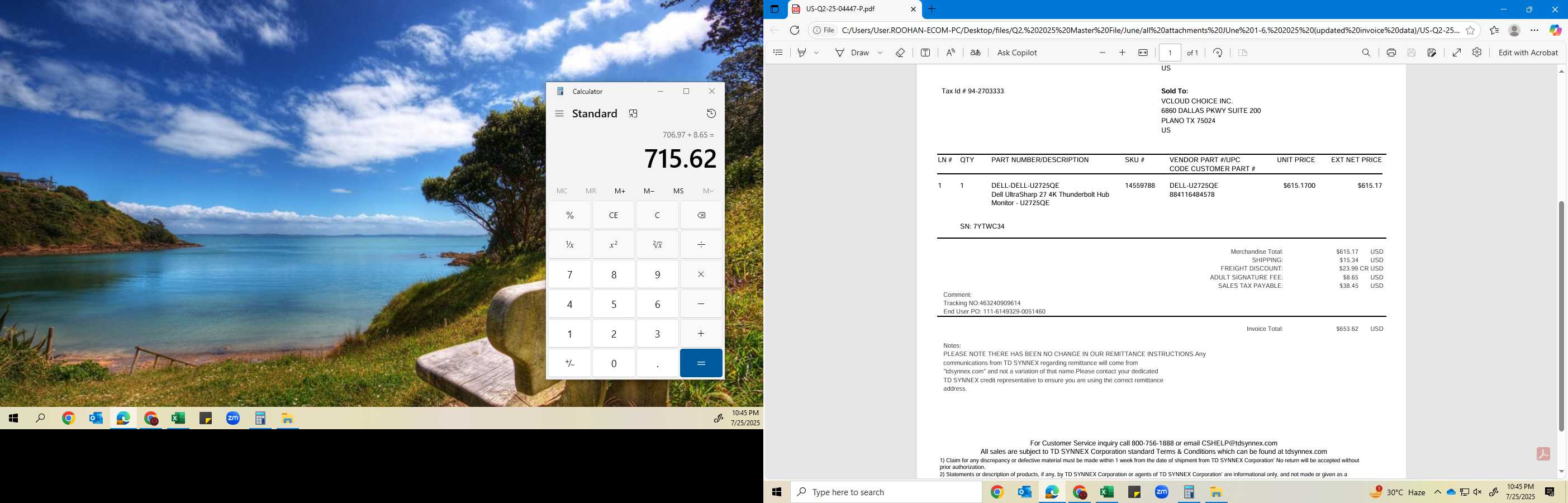Open notification center in system tray
The width and height of the screenshot is (1568, 503).
pyautogui.click(x=1550, y=492)
